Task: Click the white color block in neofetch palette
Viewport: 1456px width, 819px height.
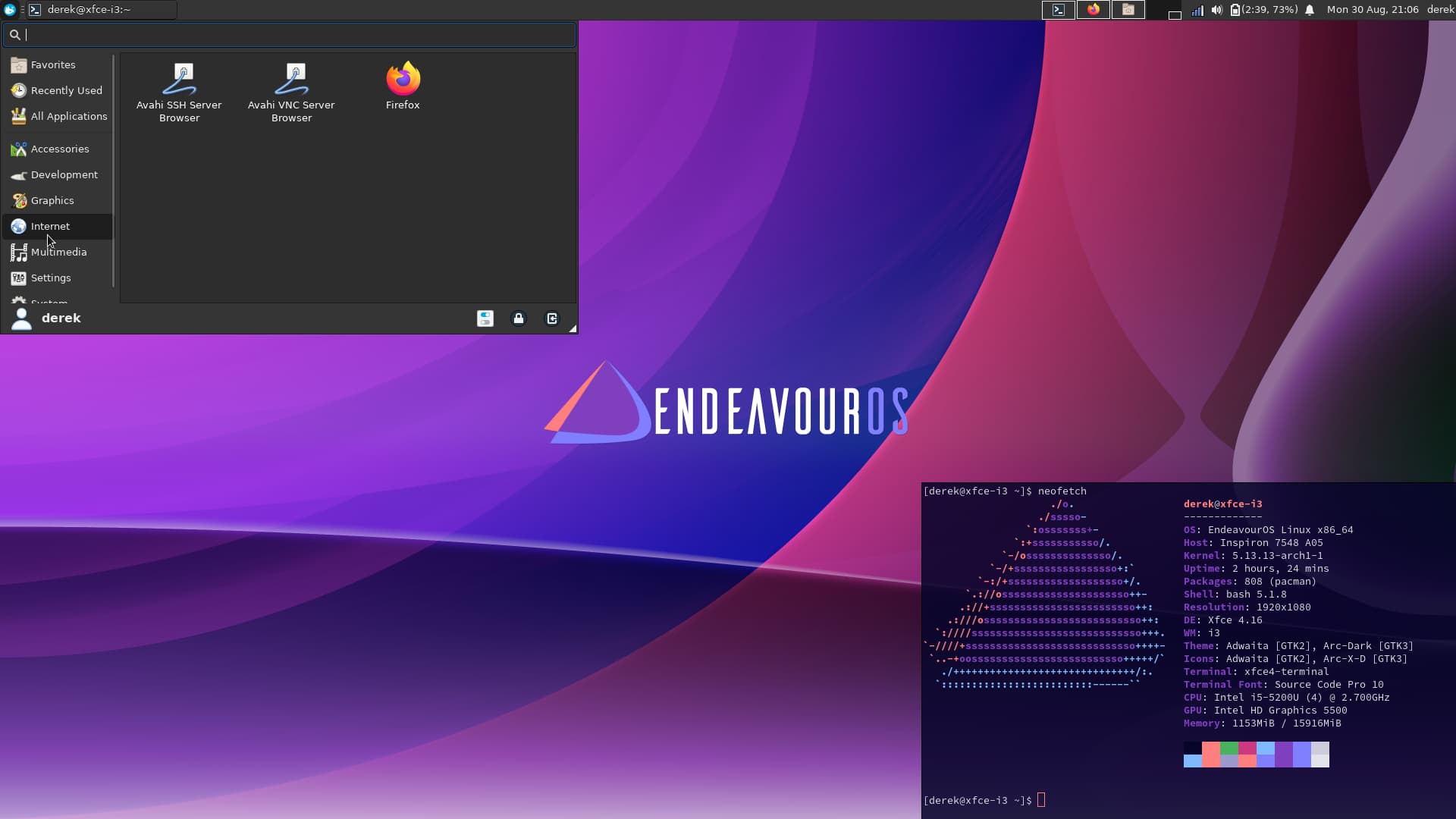Action: click(1320, 761)
